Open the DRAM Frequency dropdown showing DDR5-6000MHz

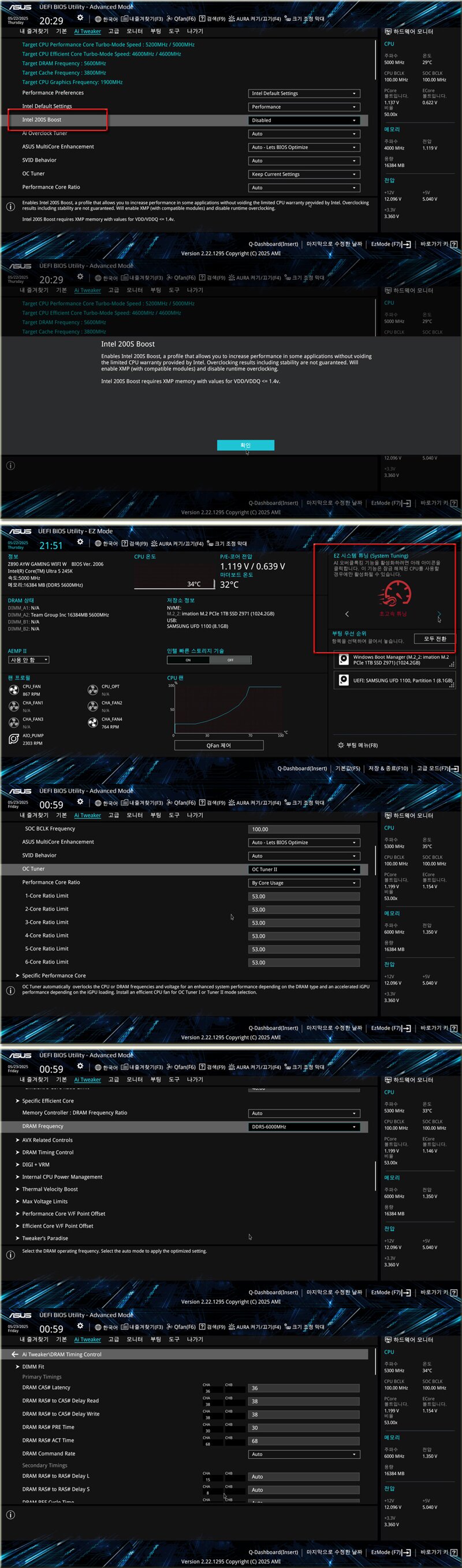(x=304, y=1127)
